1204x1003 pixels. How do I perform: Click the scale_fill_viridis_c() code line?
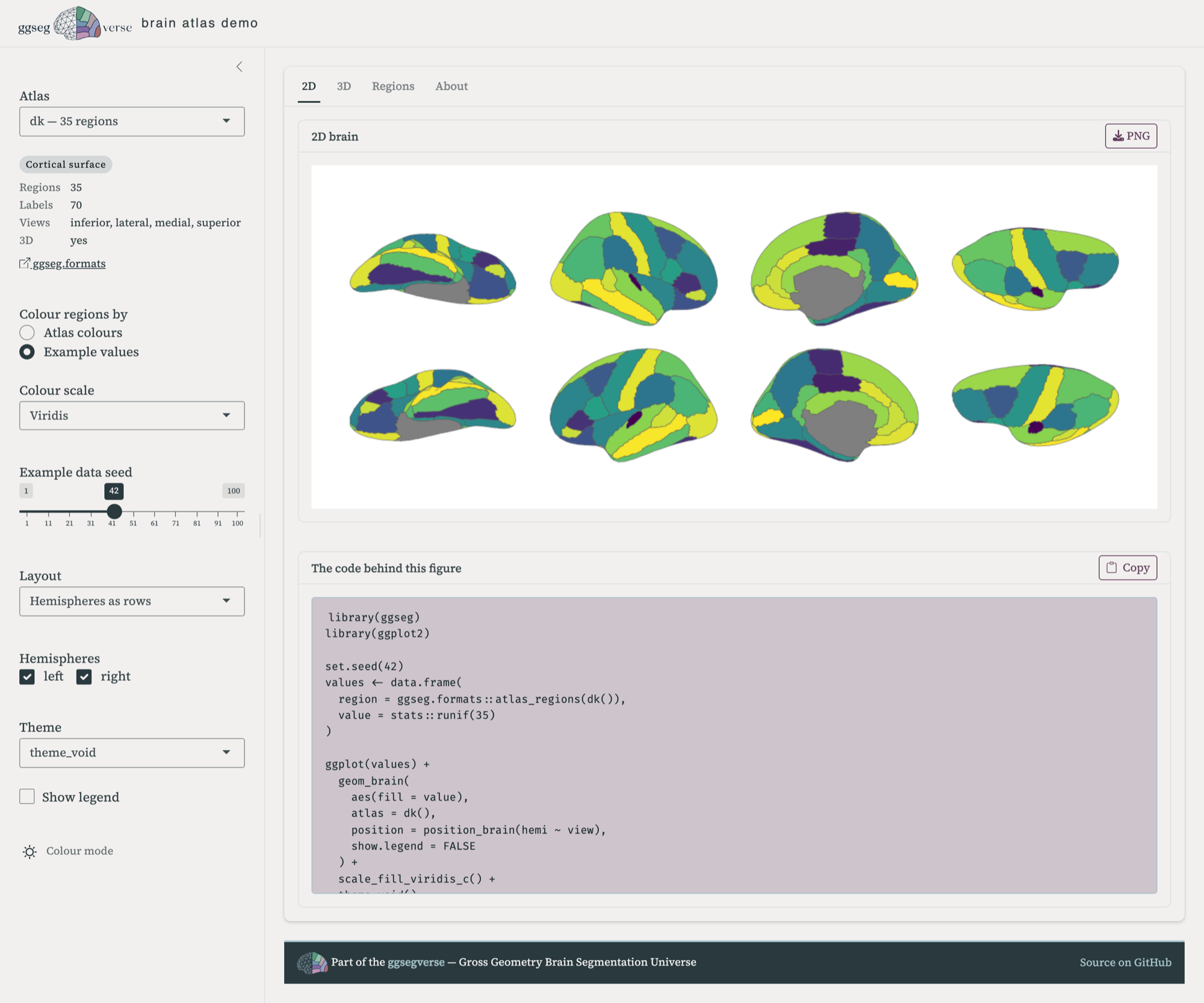pyautogui.click(x=417, y=878)
